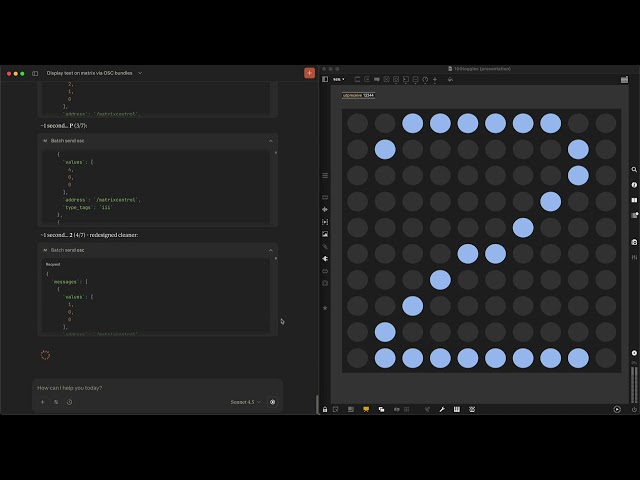
Task: Open the inspector info icon in Max right sidebar
Action: click(634, 185)
